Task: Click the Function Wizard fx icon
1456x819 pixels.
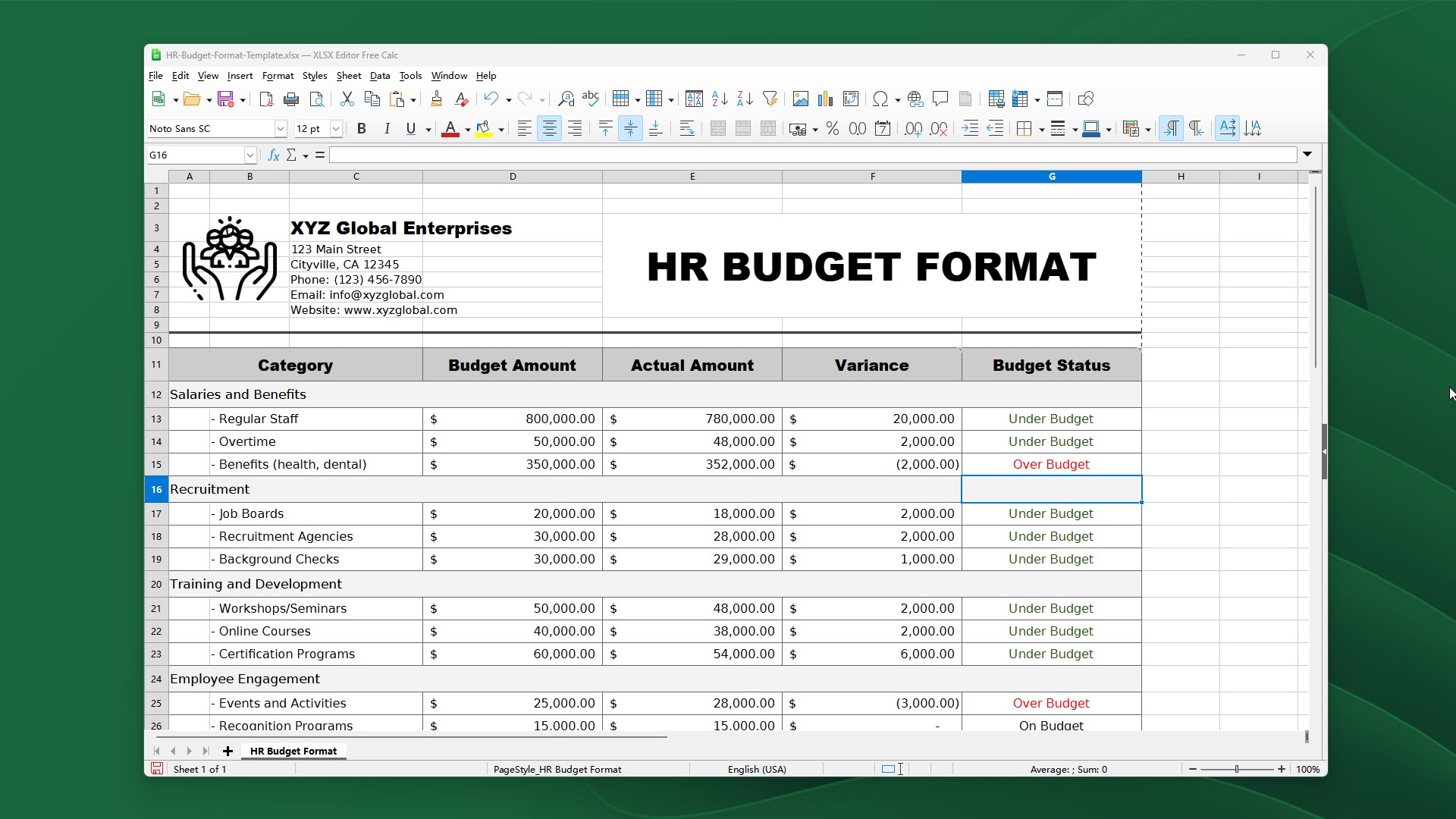Action: click(274, 155)
